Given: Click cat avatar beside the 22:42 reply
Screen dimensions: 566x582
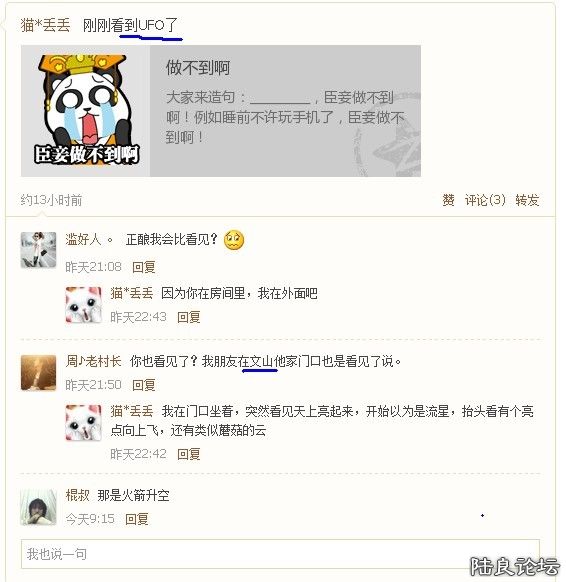Looking at the screenshot, I should (x=84, y=423).
